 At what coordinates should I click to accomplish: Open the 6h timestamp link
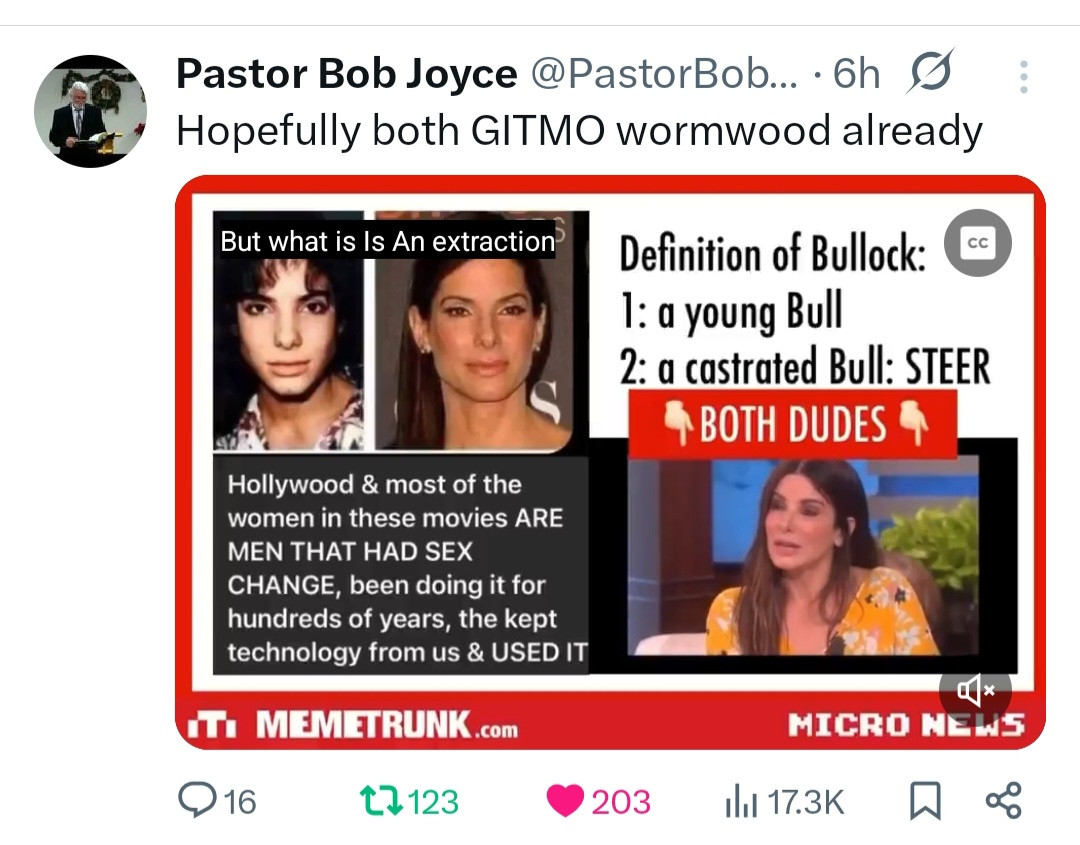pyautogui.click(x=856, y=74)
